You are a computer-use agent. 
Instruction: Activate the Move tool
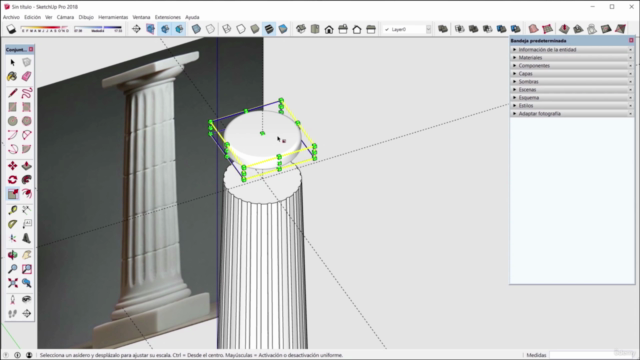pos(13,166)
